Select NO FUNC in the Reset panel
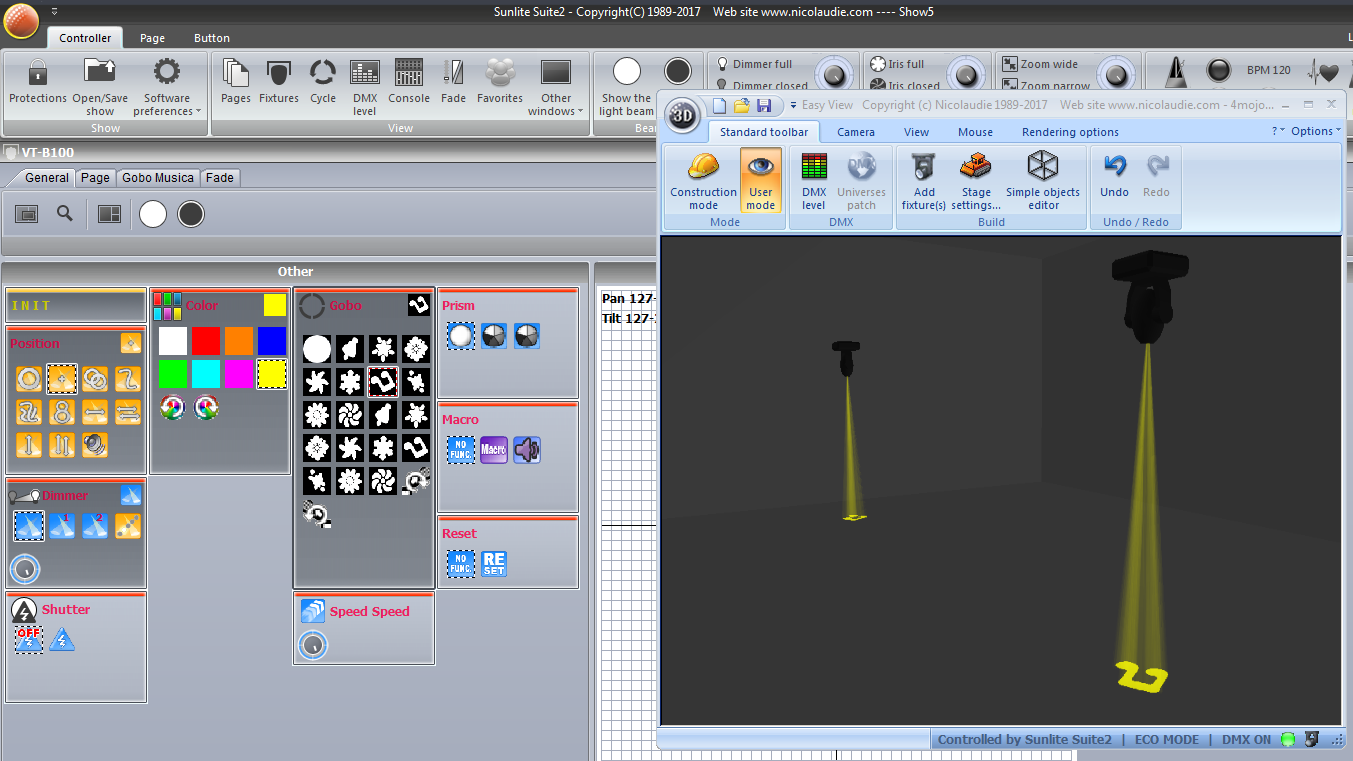Image resolution: width=1353 pixels, height=761 pixels. (x=461, y=564)
